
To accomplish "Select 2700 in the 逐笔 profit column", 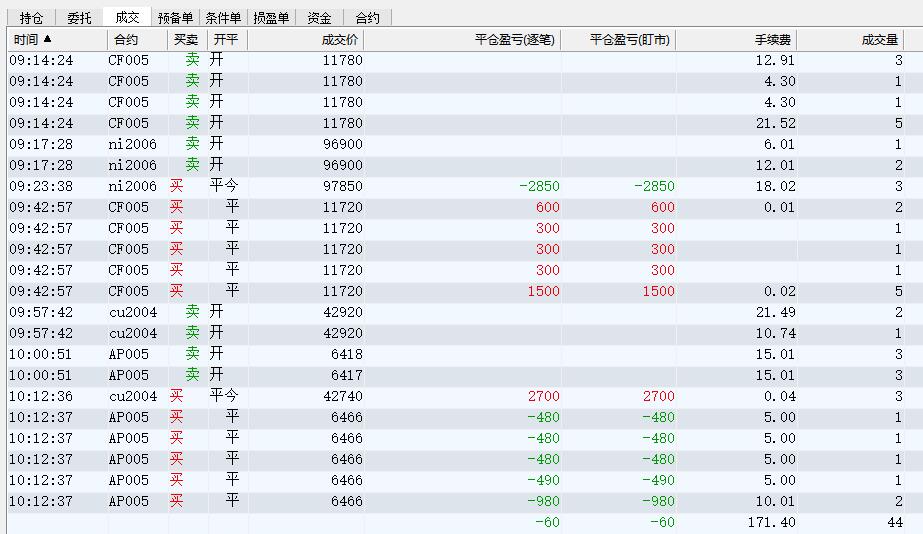I will [x=543, y=397].
